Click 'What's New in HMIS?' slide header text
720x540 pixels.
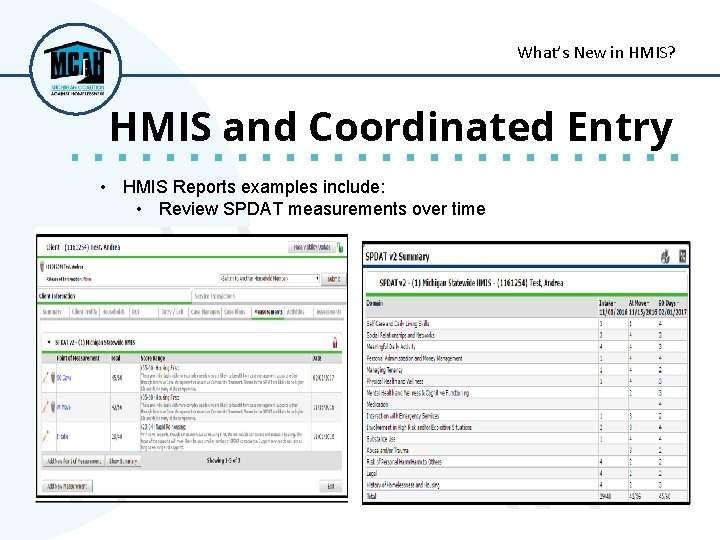tap(596, 52)
